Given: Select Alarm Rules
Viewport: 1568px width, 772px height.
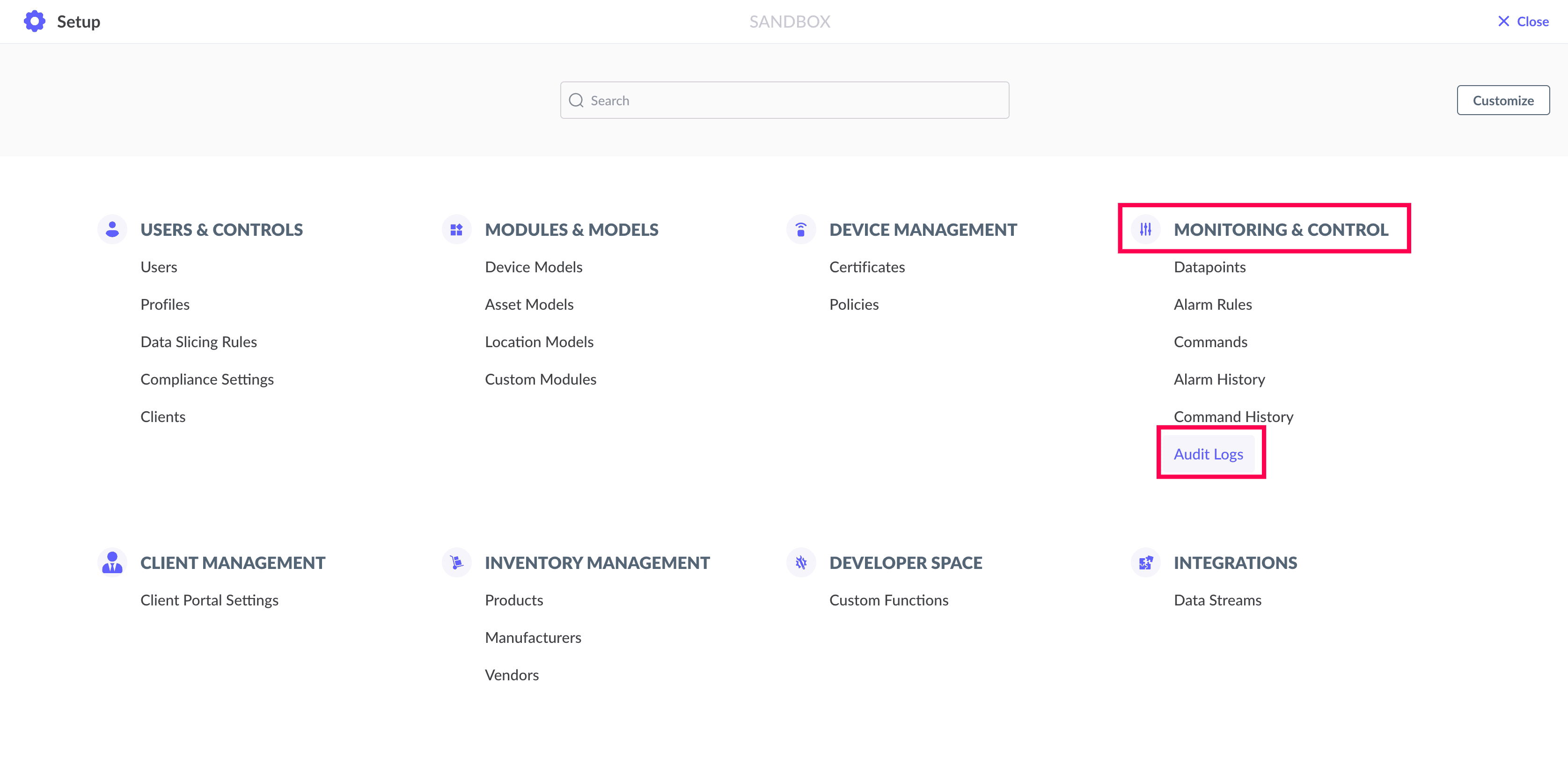Looking at the screenshot, I should click(x=1213, y=304).
